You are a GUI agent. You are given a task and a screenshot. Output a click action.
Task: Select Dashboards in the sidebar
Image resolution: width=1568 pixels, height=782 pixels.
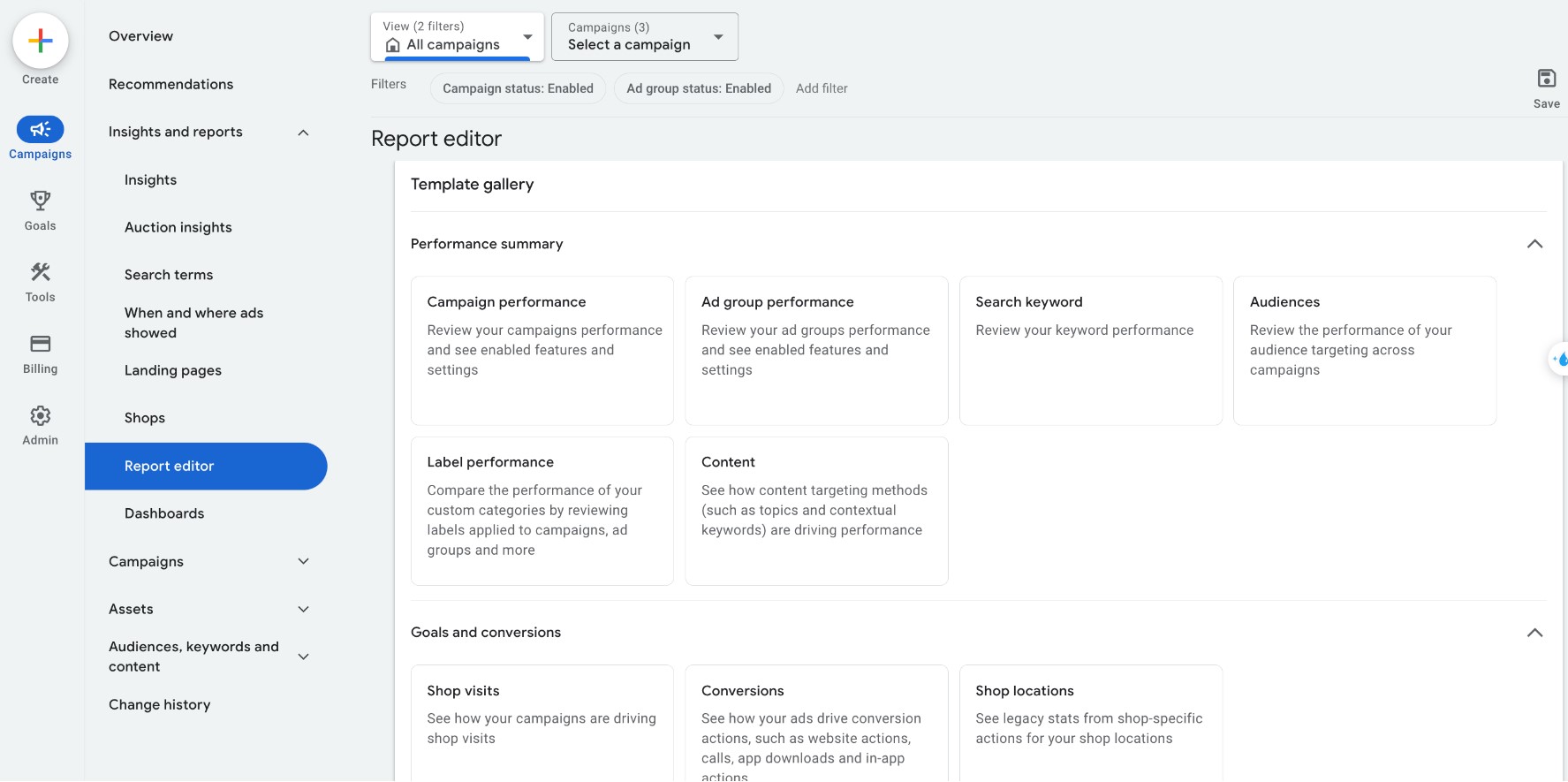(x=164, y=514)
